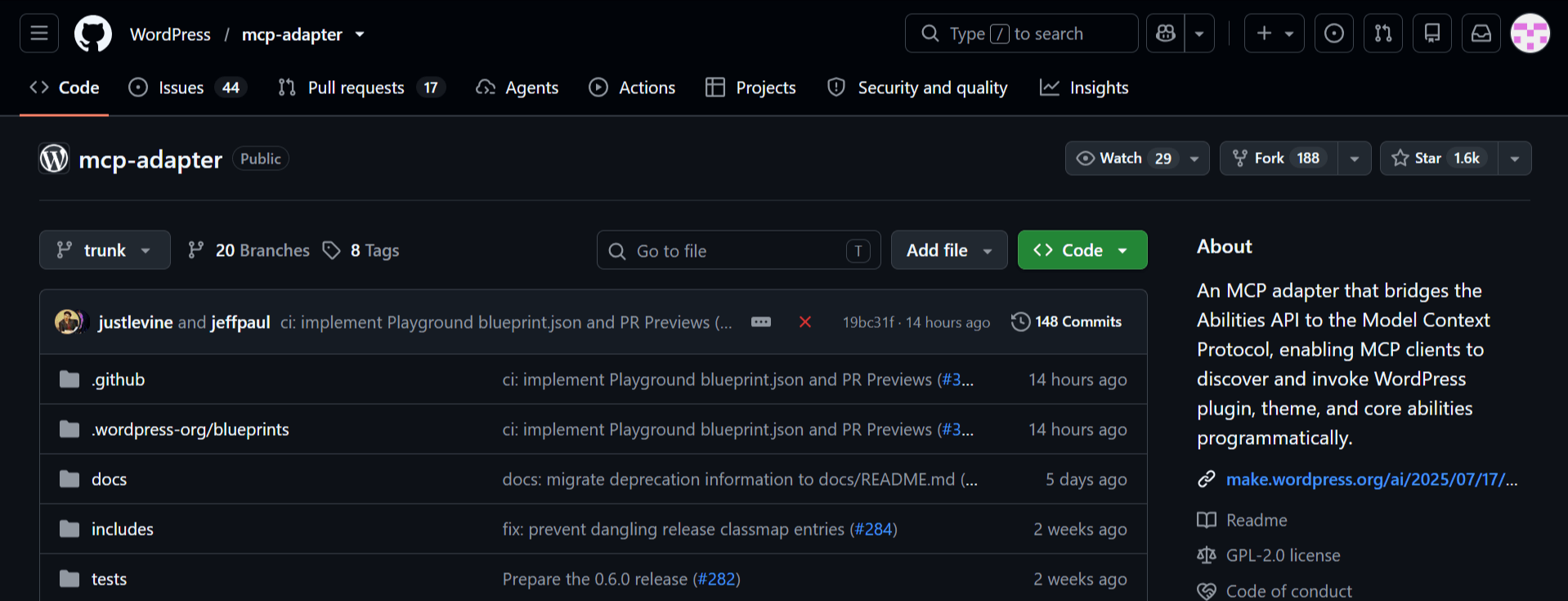Open the Add file dropdown
The width and height of the screenshot is (1568, 601).
pyautogui.click(x=949, y=250)
